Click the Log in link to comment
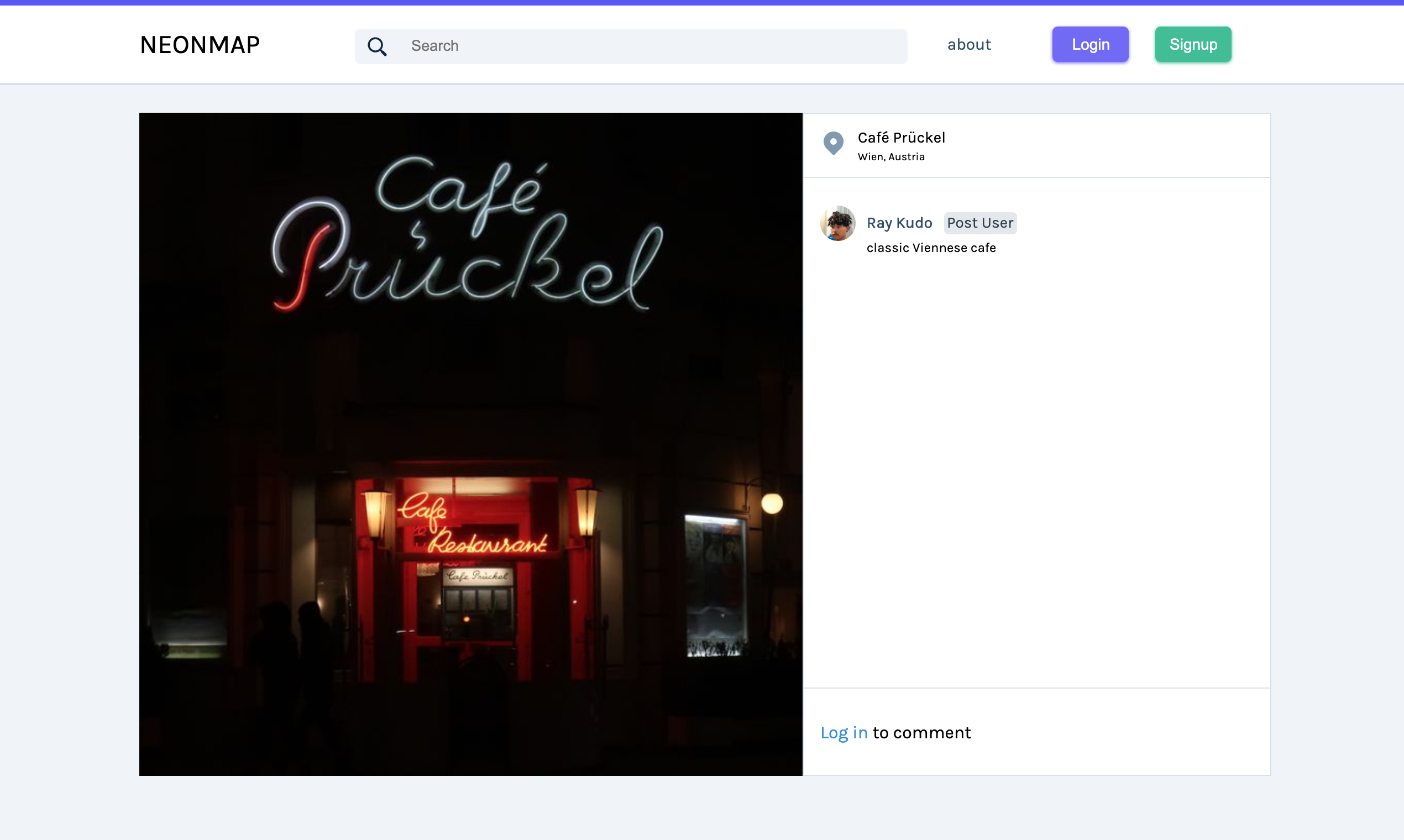The image size is (1404, 840). 844,732
